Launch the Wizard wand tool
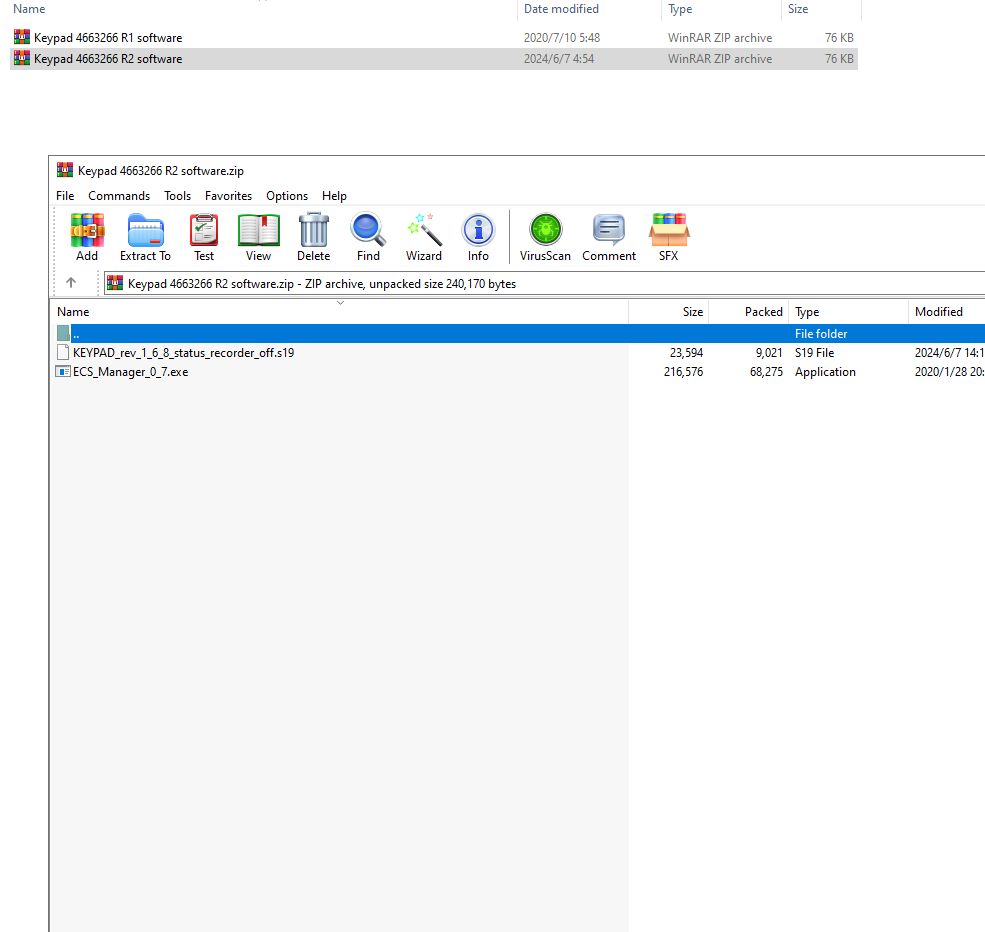 (424, 230)
